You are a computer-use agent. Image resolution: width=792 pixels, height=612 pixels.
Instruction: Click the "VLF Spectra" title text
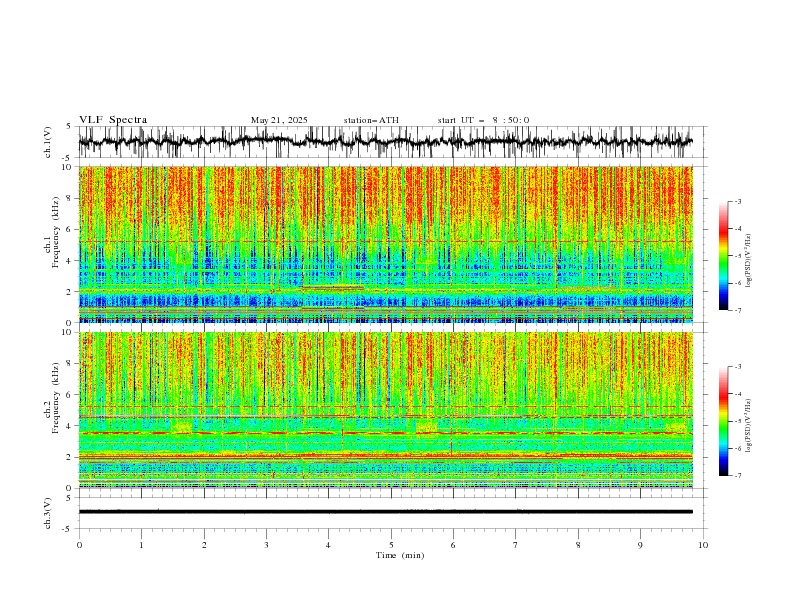coord(113,120)
